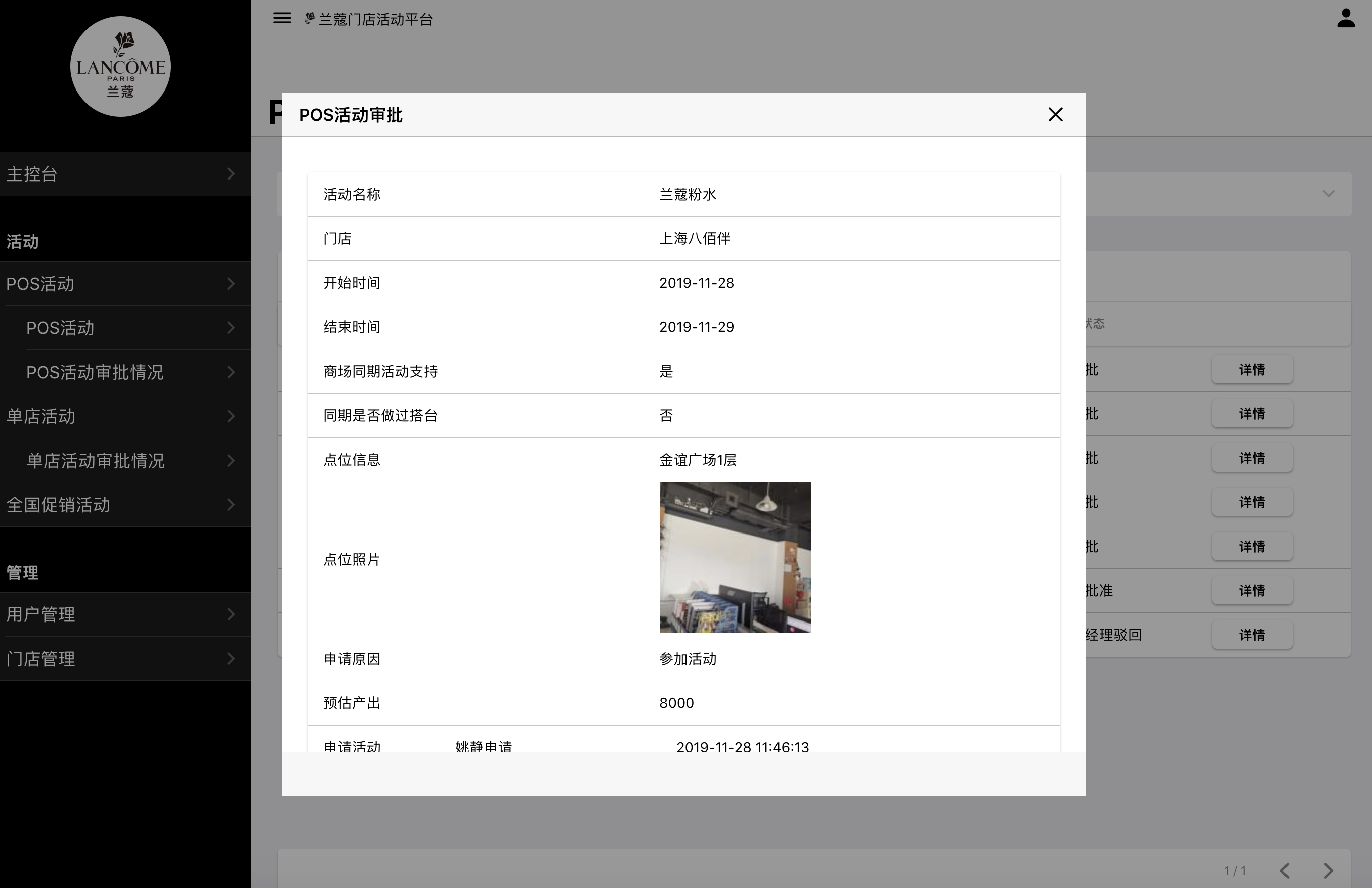Screen dimensions: 1372x888
Task: Close the POS活动审批 dialog
Action: click(1055, 115)
